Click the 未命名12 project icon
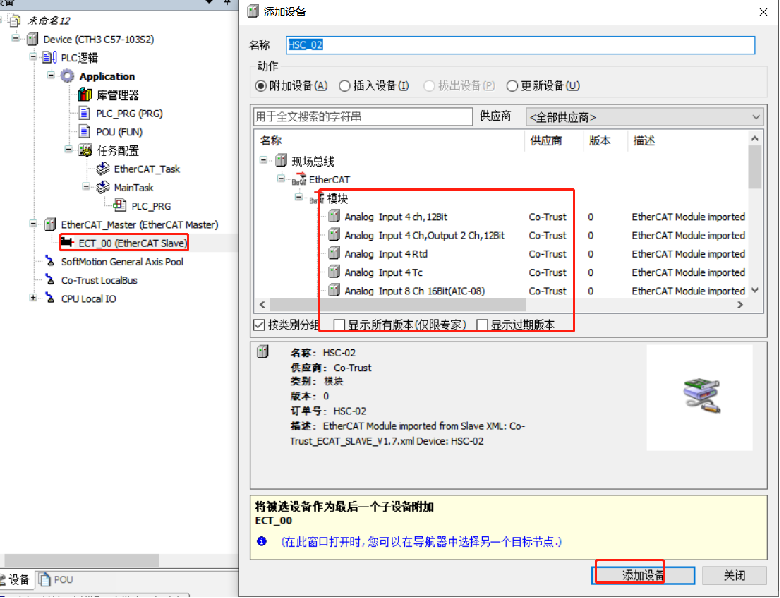The width and height of the screenshot is (780, 598). coord(15,20)
